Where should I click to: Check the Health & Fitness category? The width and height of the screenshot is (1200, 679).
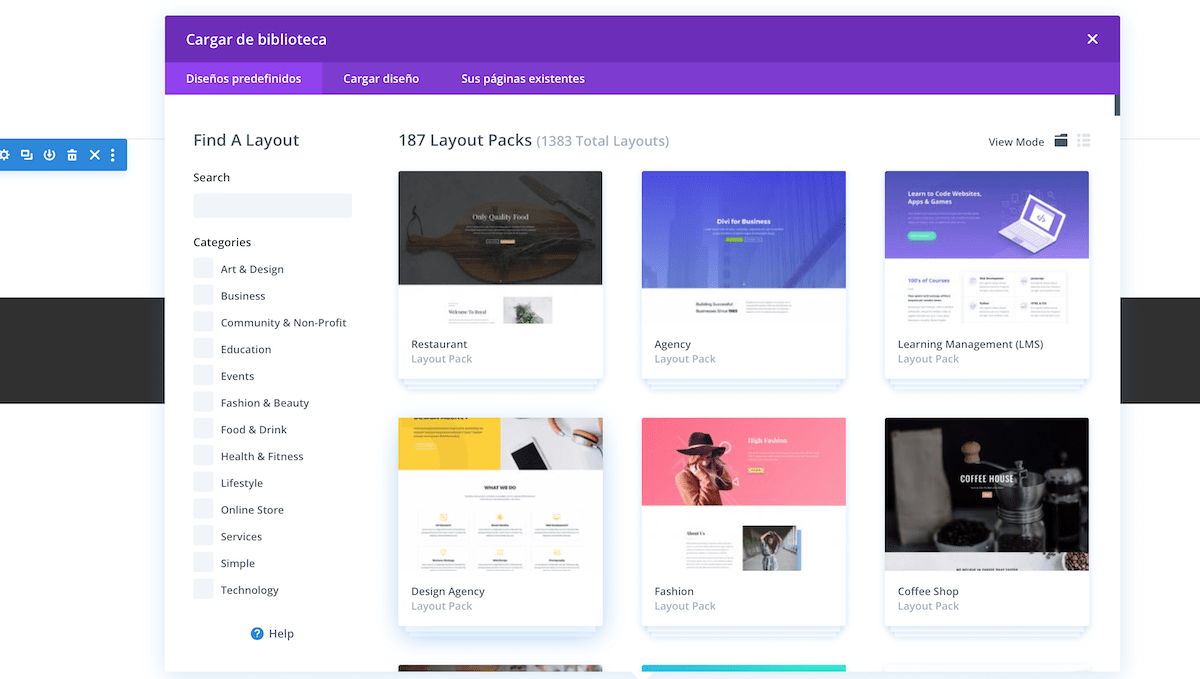203,456
